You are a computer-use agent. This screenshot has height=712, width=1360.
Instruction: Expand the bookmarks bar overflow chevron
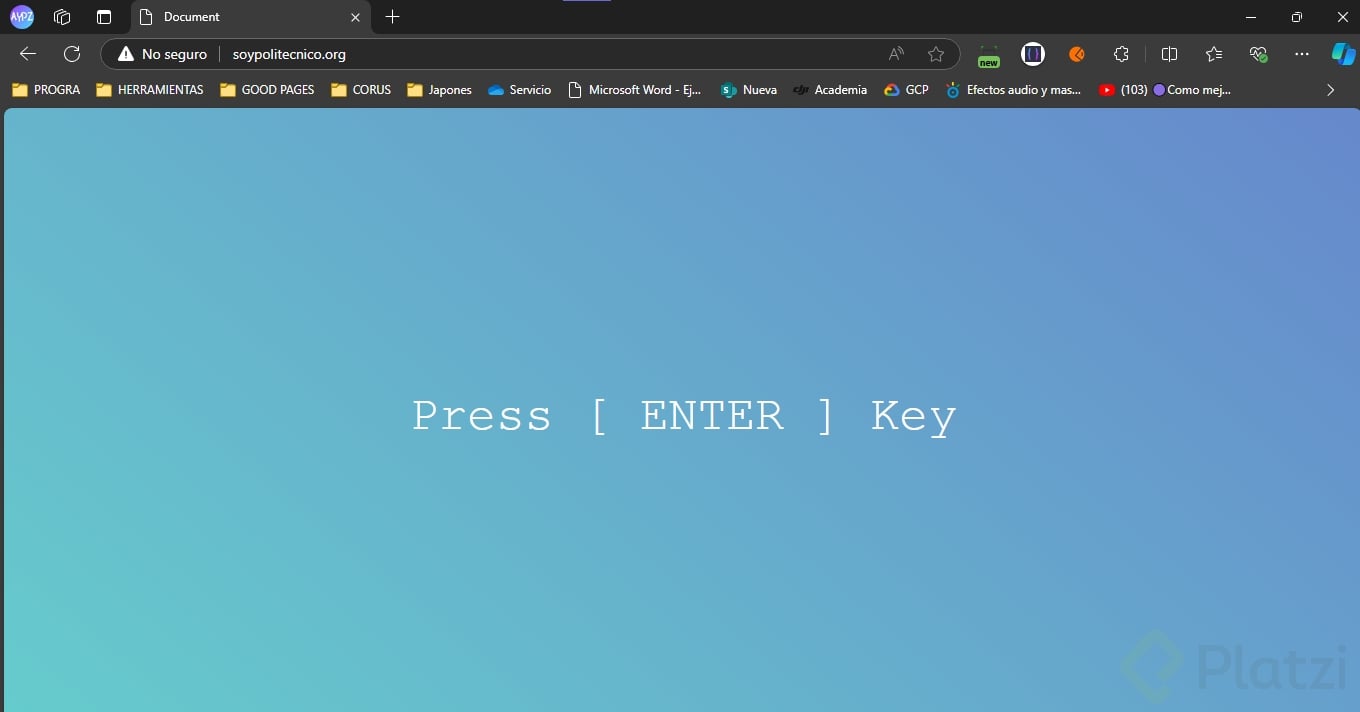pyautogui.click(x=1330, y=90)
